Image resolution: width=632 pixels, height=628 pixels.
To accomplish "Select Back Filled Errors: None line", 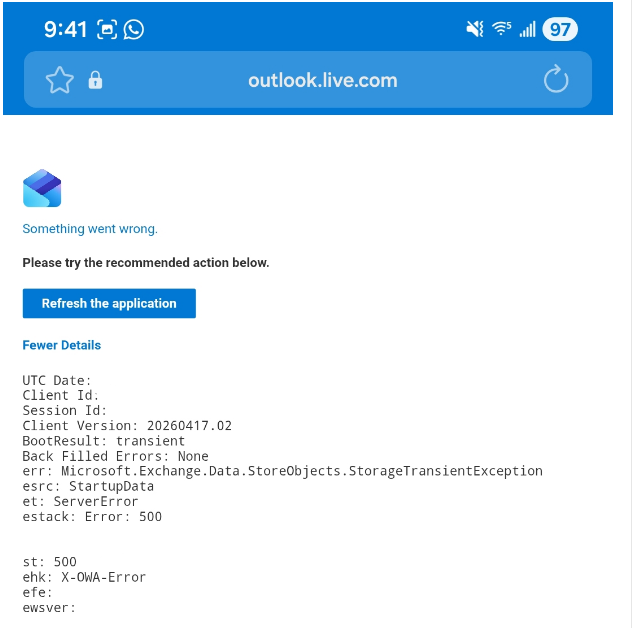I will pyautogui.click(x=115, y=456).
